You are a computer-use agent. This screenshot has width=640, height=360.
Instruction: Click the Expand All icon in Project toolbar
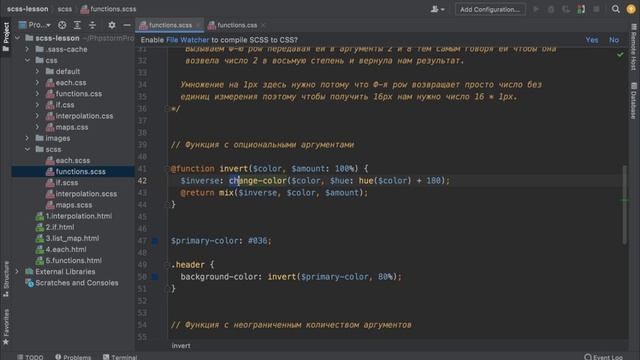pyautogui.click(x=77, y=25)
